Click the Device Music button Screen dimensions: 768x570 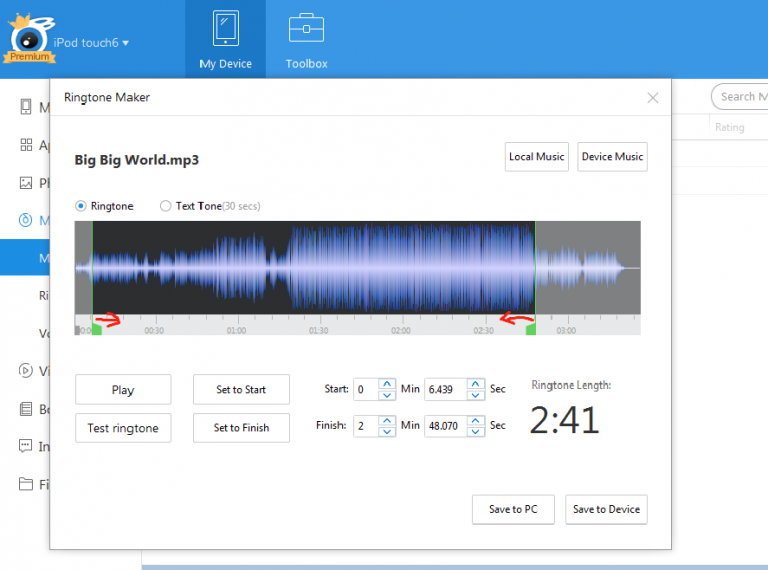point(612,157)
